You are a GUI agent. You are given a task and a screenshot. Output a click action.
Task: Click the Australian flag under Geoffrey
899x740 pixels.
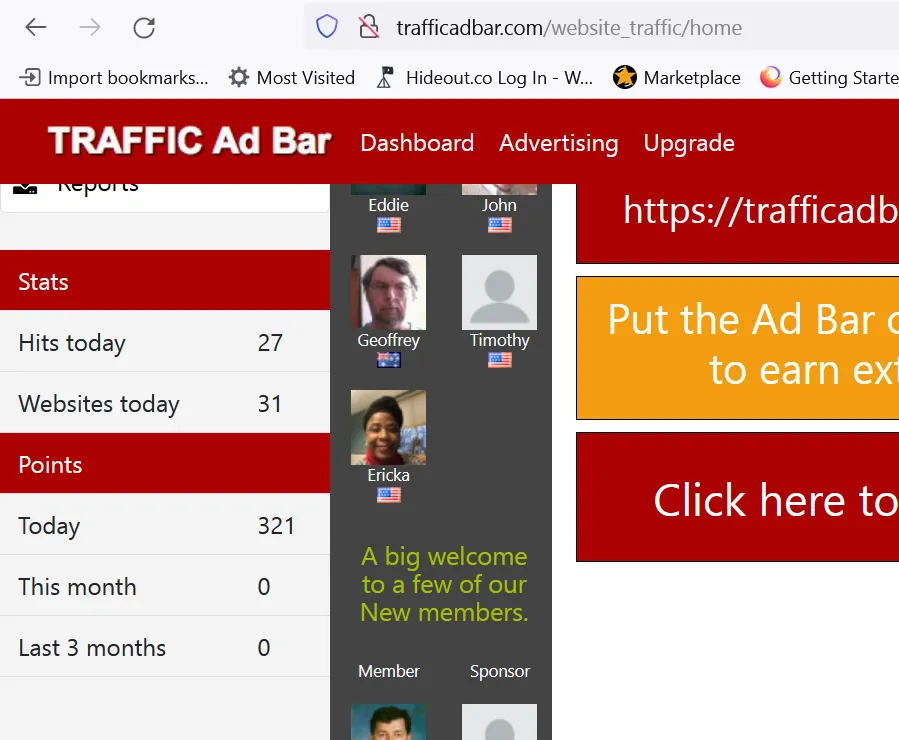[389, 360]
